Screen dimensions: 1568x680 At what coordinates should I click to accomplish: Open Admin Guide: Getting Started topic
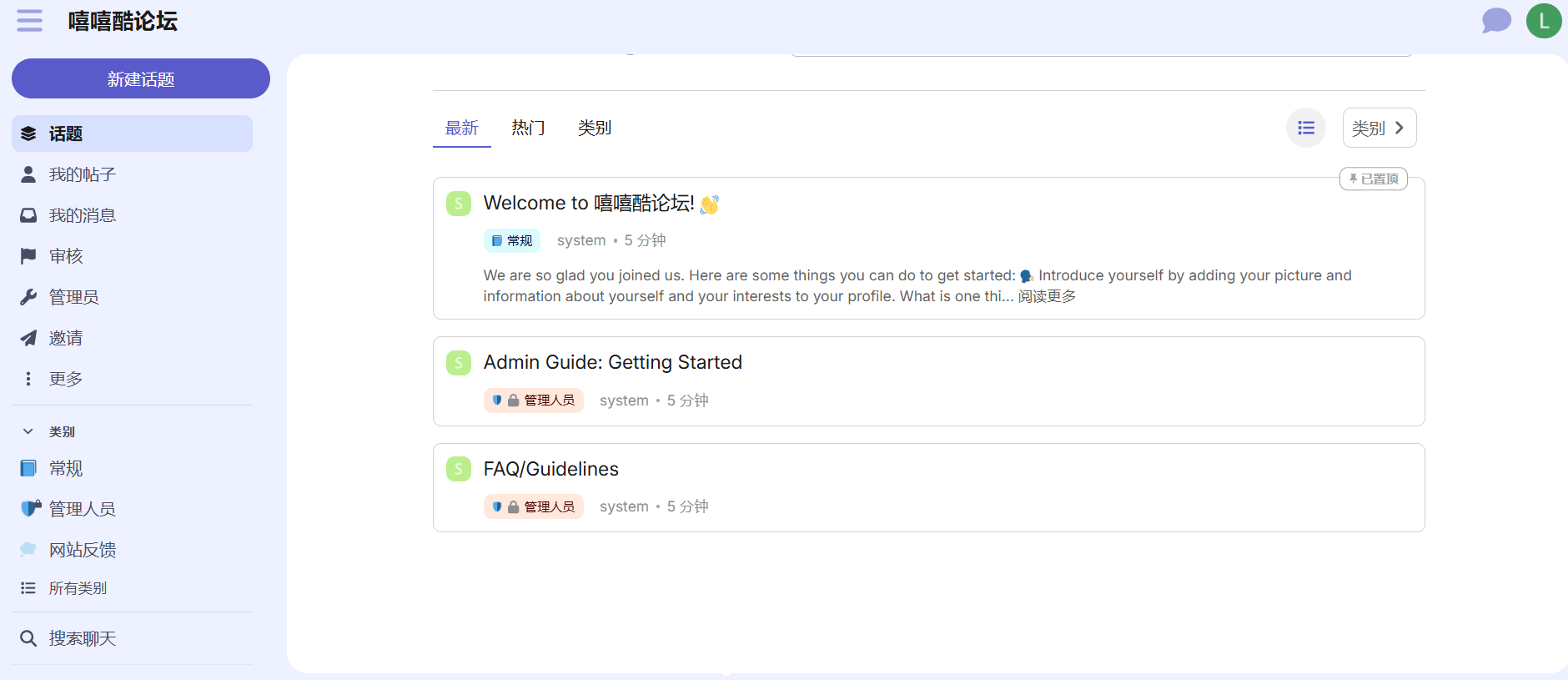[x=612, y=362]
